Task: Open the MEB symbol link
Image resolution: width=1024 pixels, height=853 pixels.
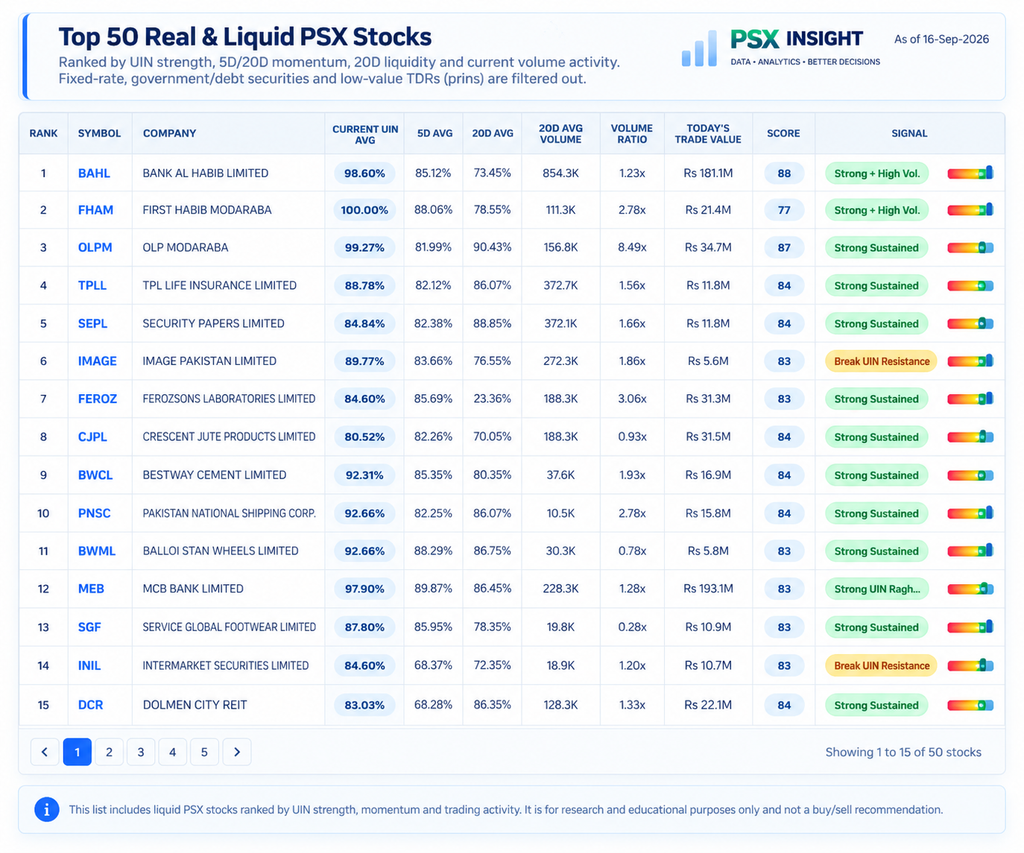Action: pos(91,588)
